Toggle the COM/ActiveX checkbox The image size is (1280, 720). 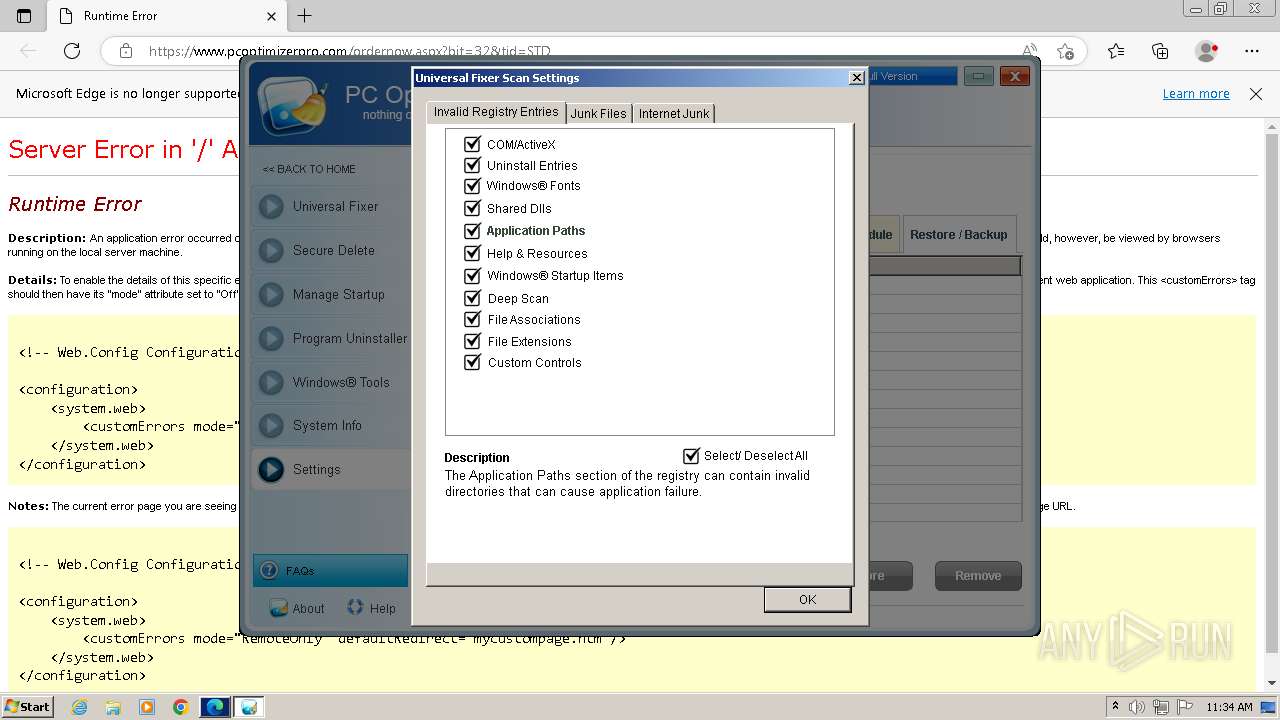(473, 144)
